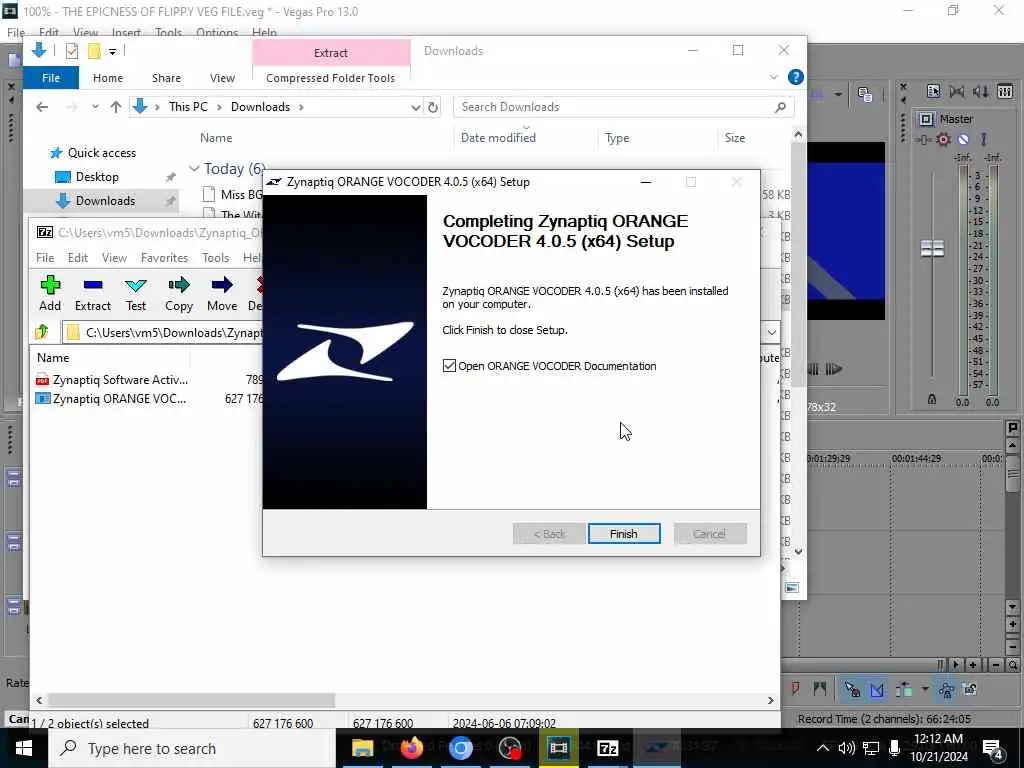This screenshot has height=768, width=1024.
Task: Switch to the Share ribbon tab
Action: [x=167, y=78]
